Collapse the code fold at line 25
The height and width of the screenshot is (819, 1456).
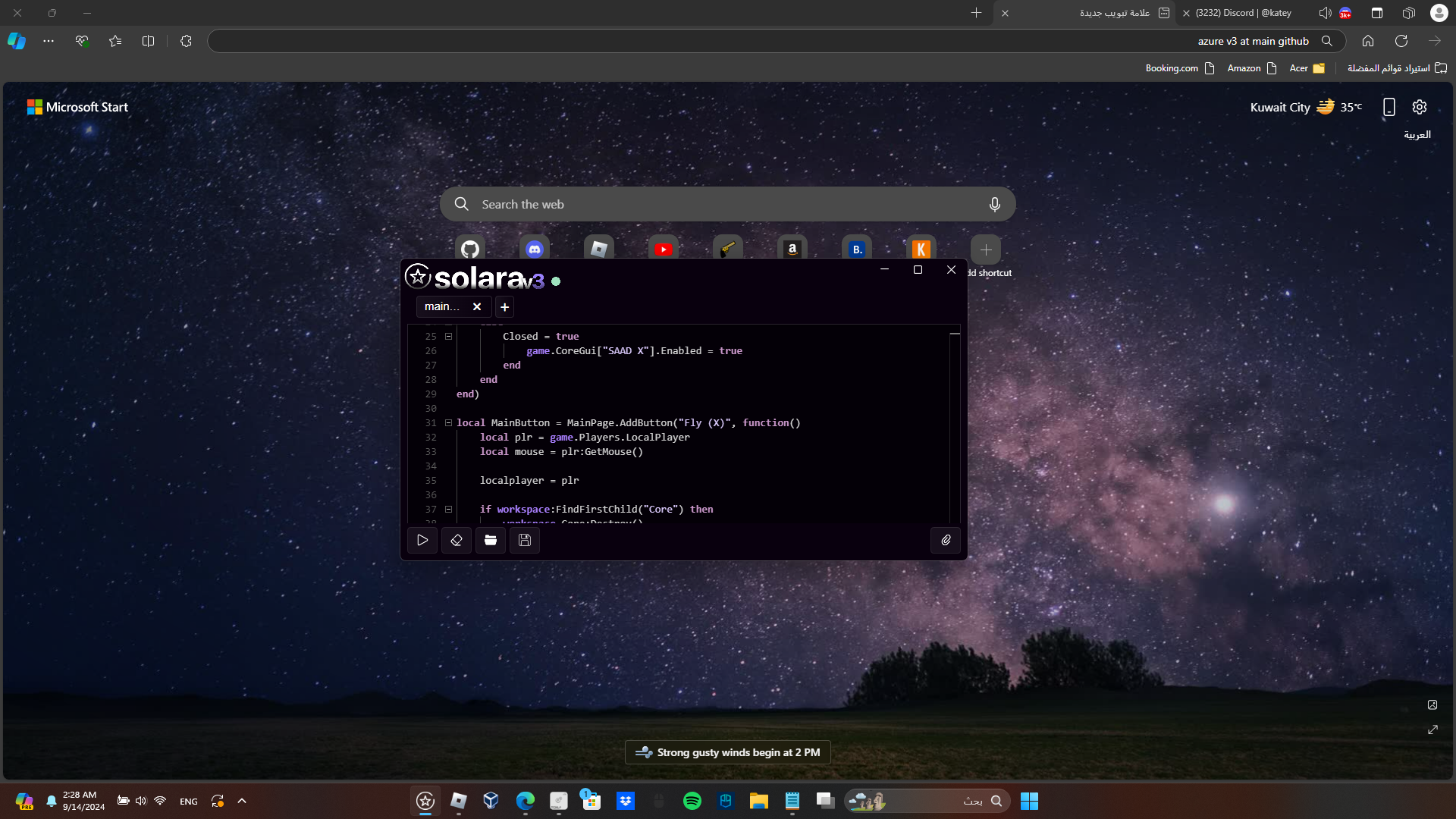448,336
